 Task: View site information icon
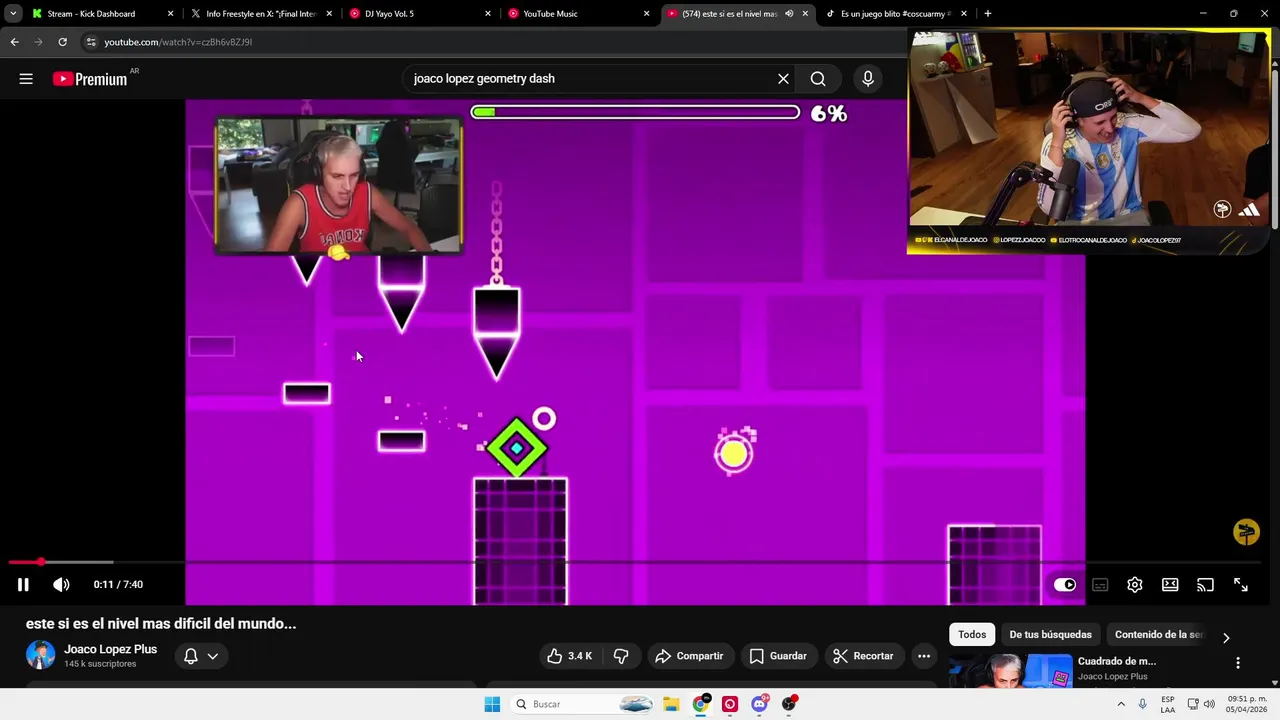click(x=91, y=42)
